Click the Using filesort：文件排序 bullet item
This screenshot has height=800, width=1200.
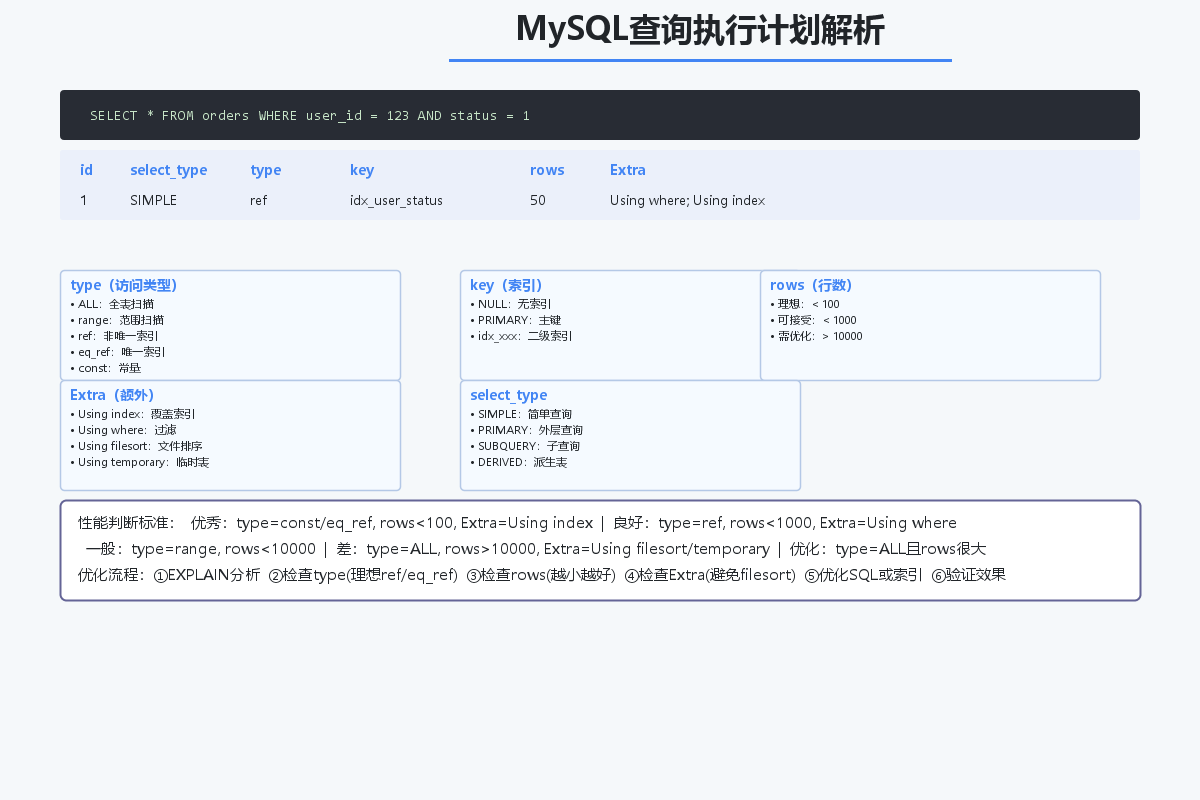point(139,446)
